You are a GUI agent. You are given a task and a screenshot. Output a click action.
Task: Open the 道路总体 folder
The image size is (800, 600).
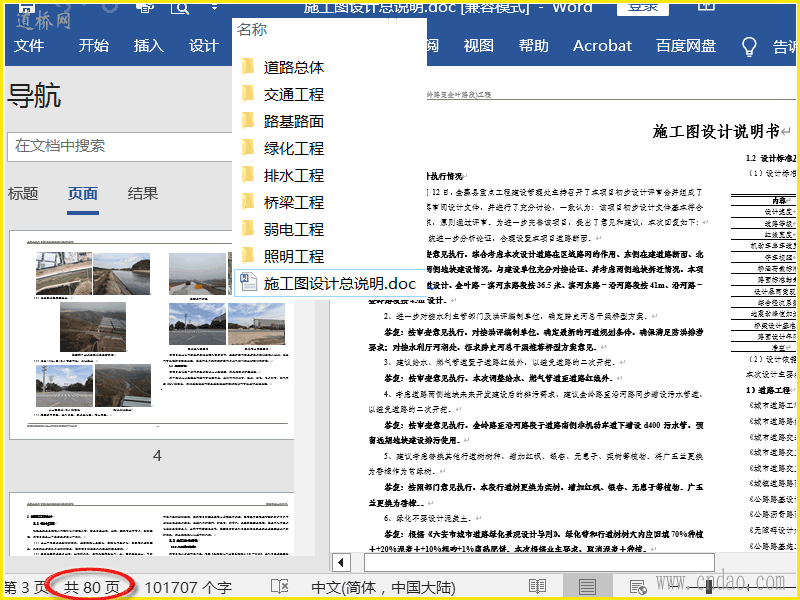click(293, 68)
